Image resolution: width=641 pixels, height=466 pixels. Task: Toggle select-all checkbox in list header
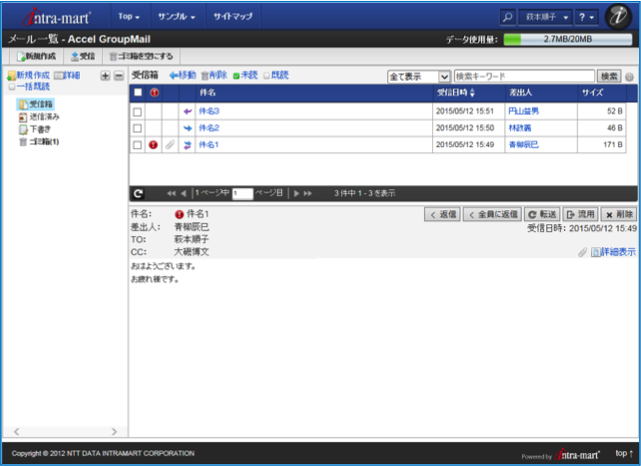pos(138,92)
